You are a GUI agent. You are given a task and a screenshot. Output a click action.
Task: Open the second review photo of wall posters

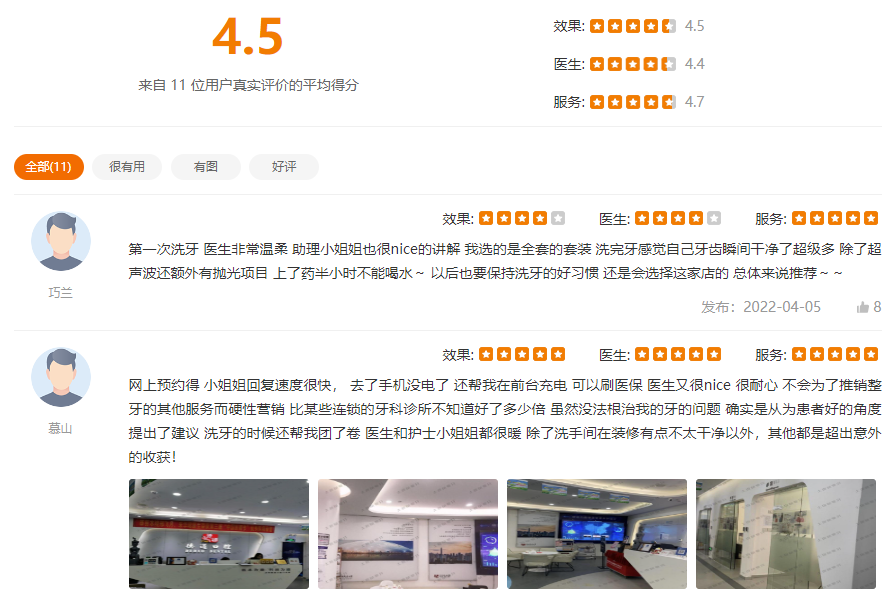[x=408, y=534]
